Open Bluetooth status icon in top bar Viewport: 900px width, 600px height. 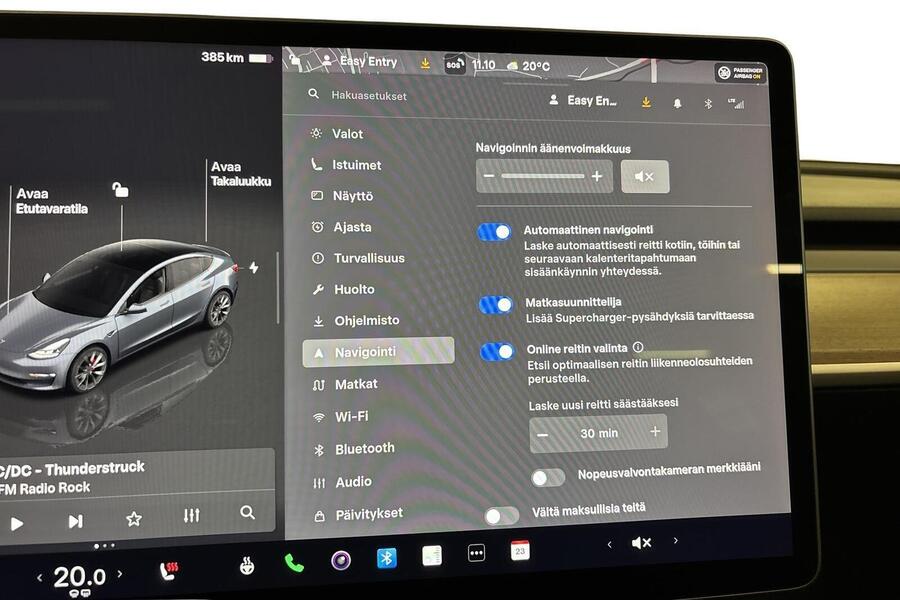point(707,101)
